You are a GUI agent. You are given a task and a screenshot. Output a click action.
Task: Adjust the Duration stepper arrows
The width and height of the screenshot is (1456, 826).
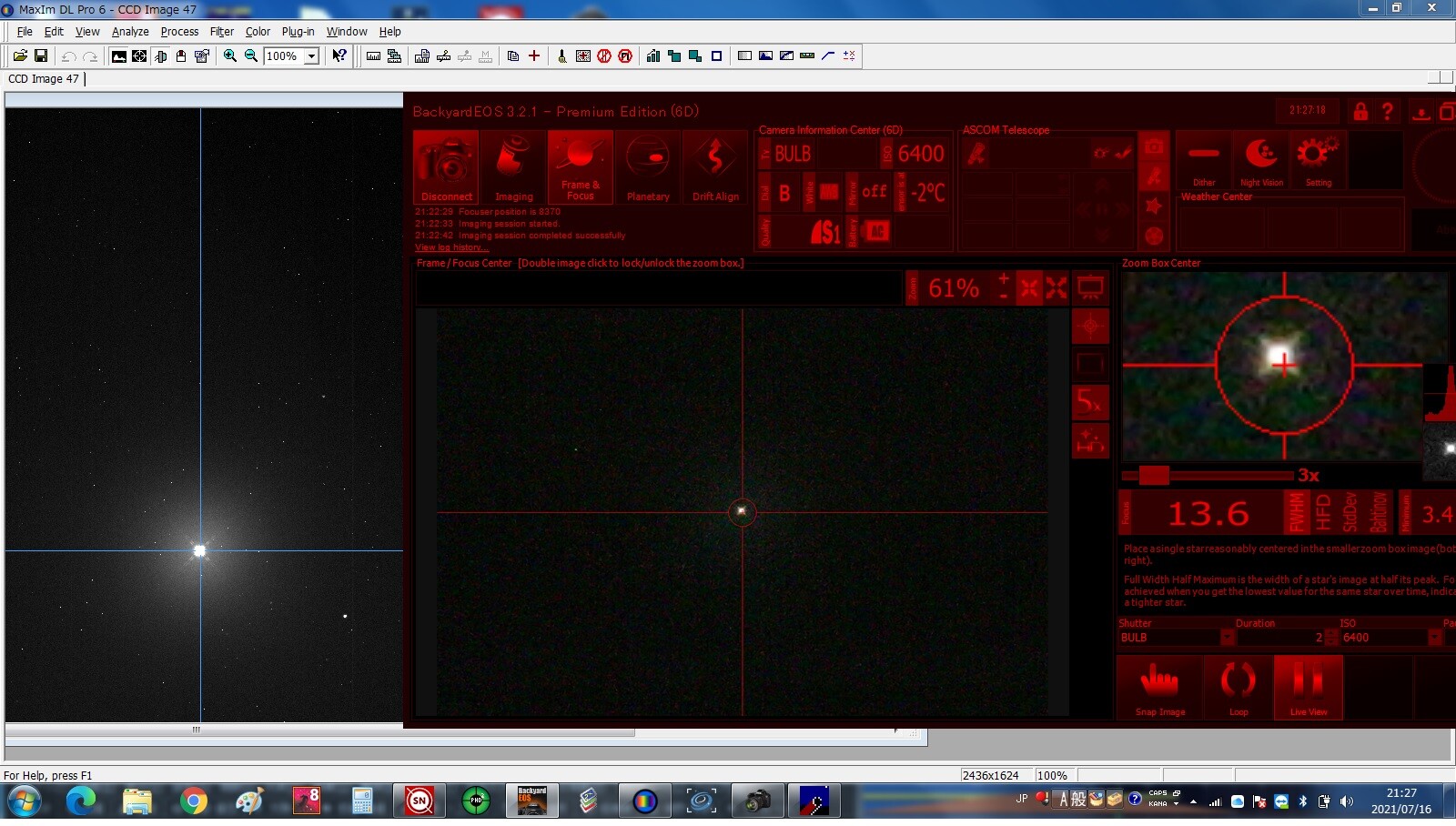(1332, 638)
